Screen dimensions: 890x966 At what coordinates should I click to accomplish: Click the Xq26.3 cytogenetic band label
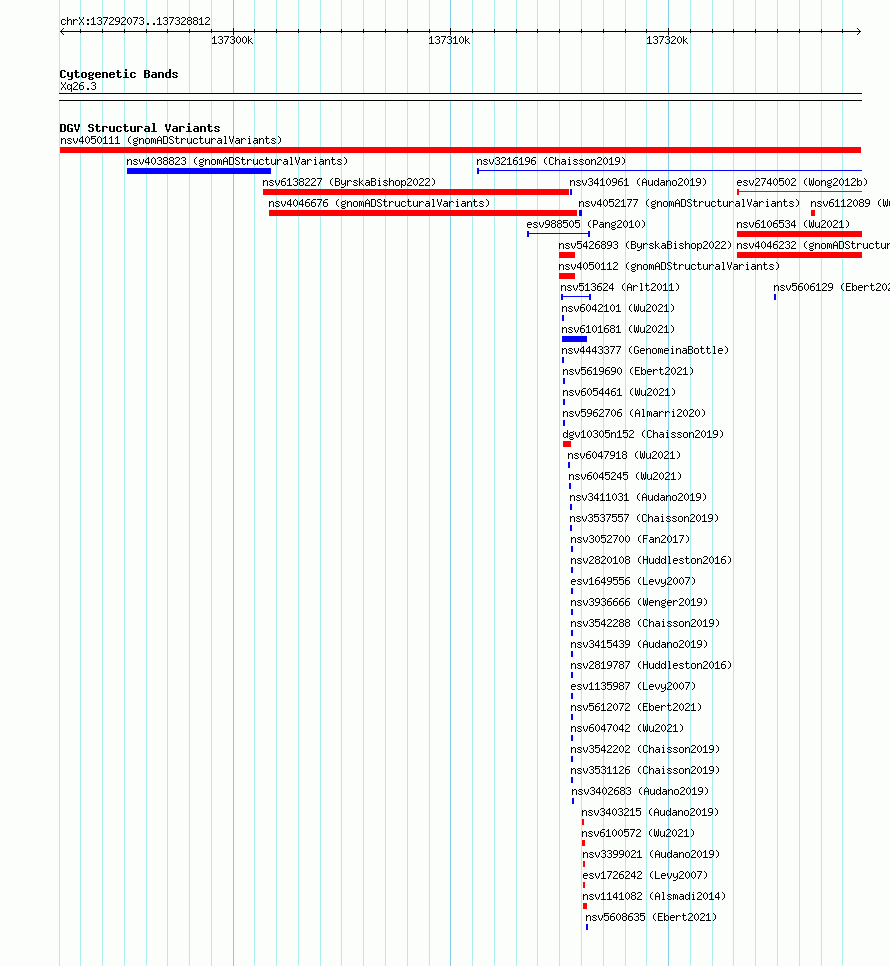(x=78, y=86)
